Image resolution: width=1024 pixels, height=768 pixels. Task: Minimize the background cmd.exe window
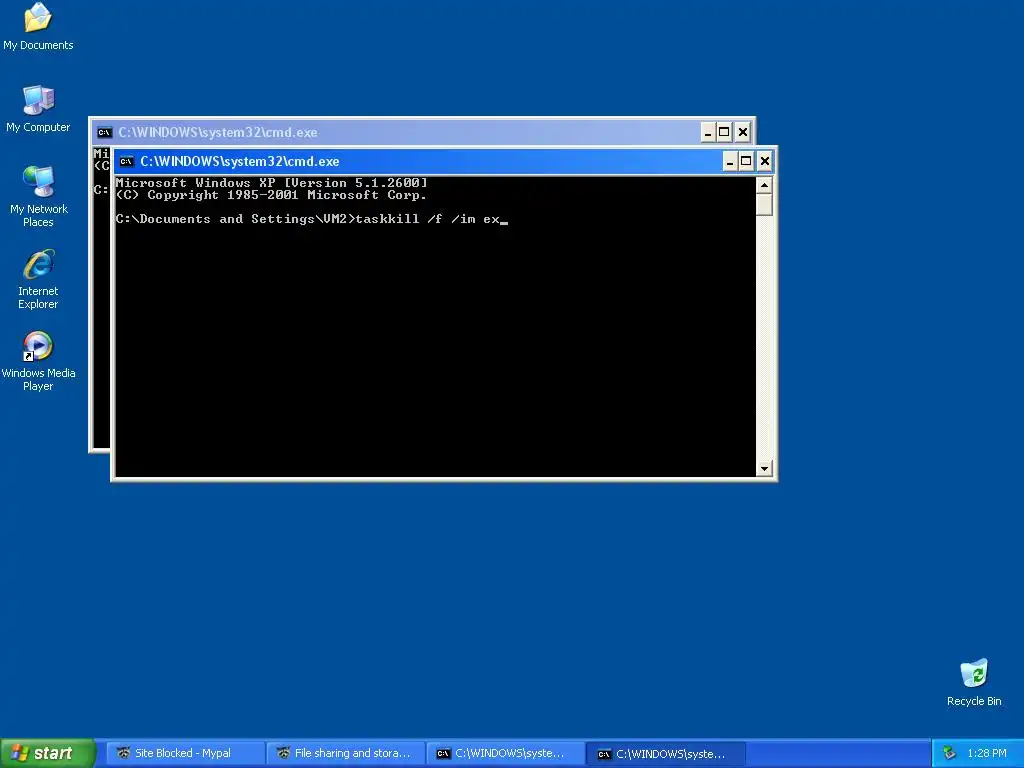pyautogui.click(x=708, y=133)
